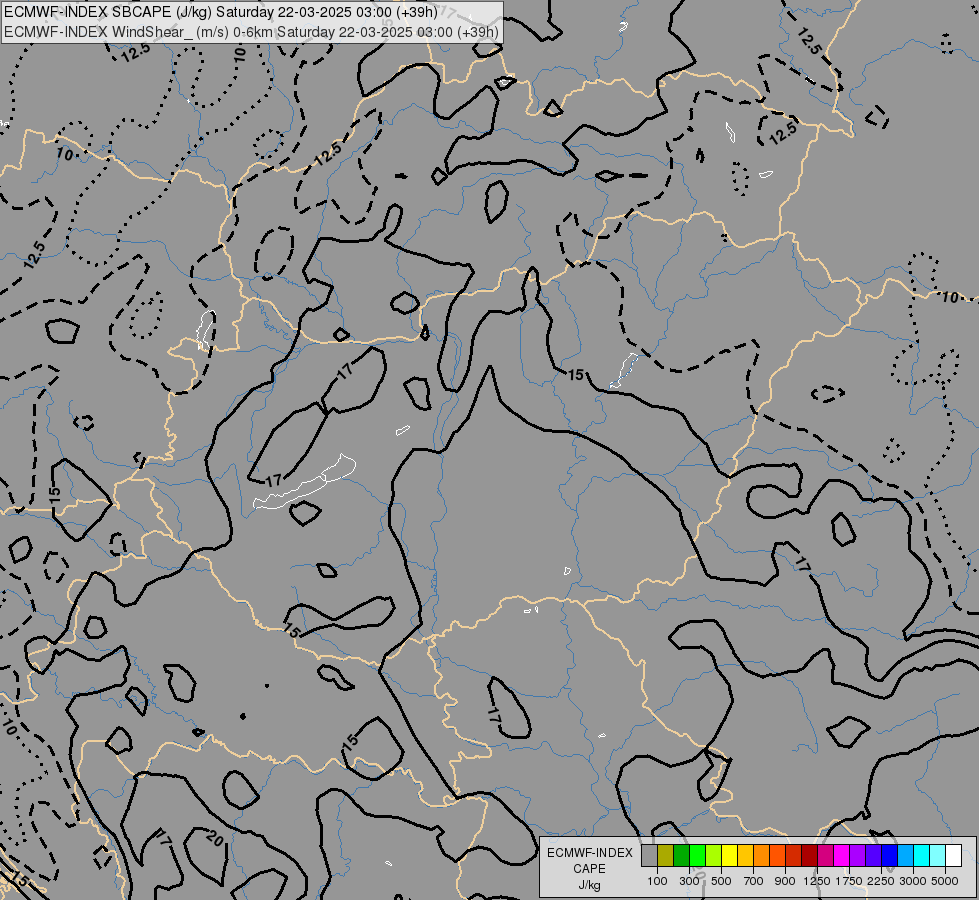
Task: Pick the indigo legend swatch
Action: tap(873, 856)
